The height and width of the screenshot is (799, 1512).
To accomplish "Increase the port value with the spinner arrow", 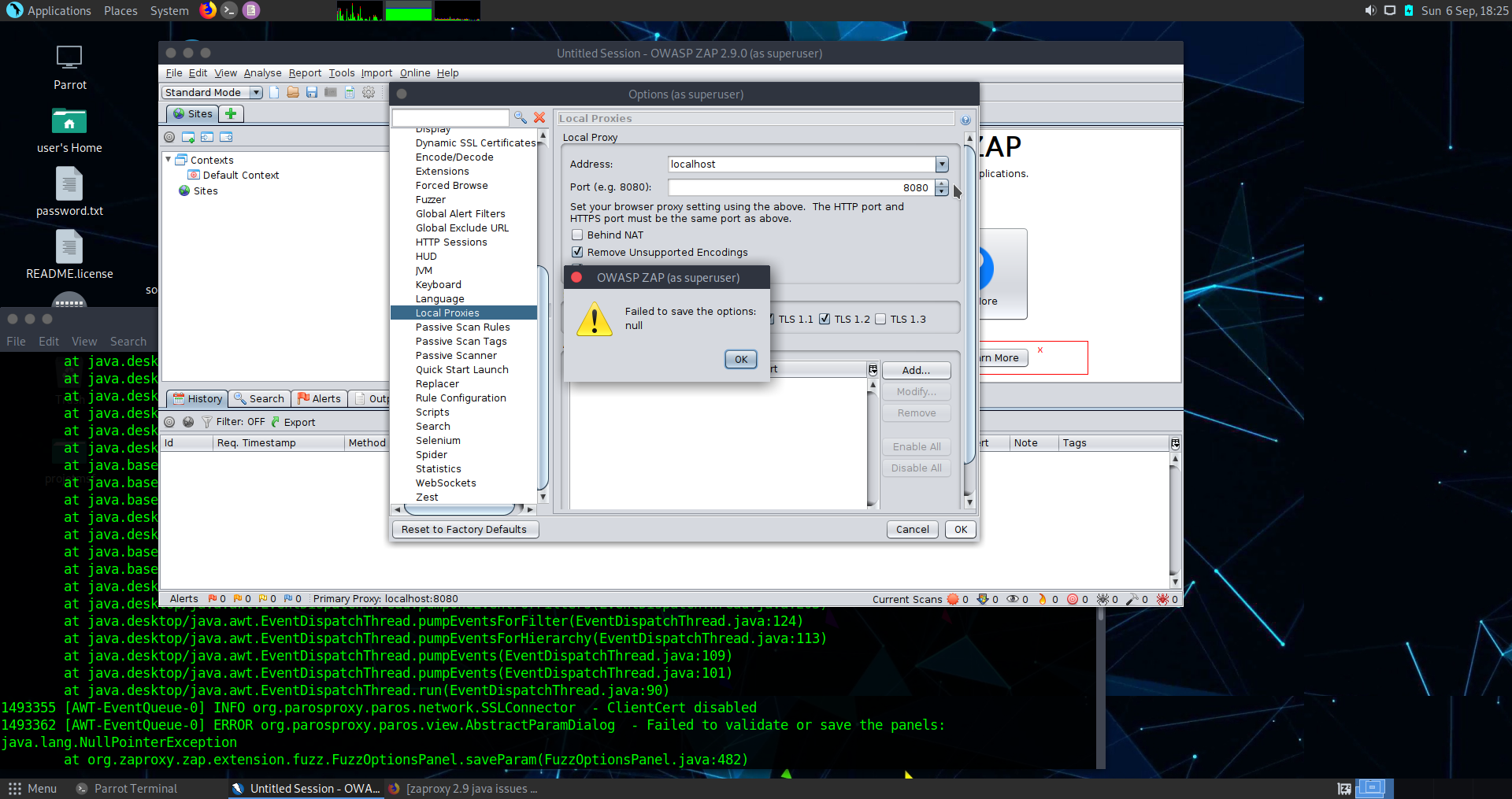I will pyautogui.click(x=941, y=183).
